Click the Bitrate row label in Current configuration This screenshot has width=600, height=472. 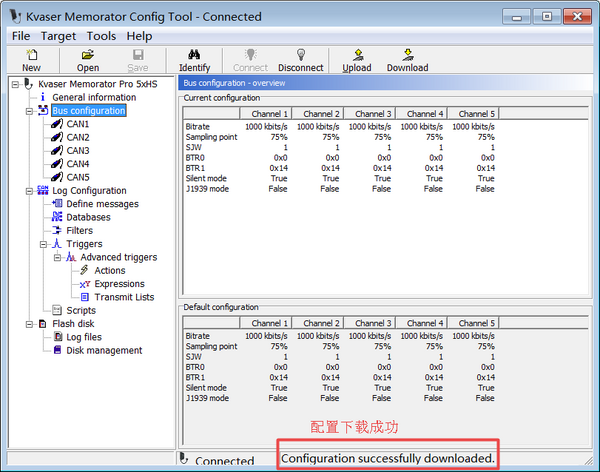pos(197,127)
